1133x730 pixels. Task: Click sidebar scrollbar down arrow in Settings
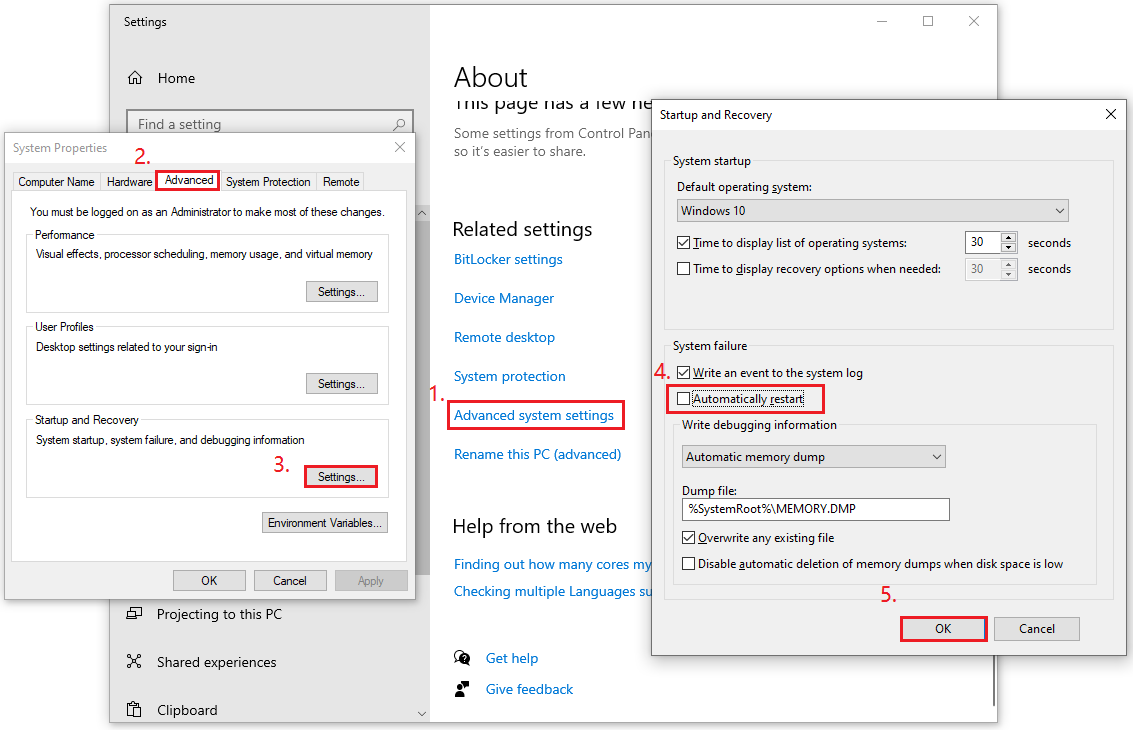(x=422, y=713)
